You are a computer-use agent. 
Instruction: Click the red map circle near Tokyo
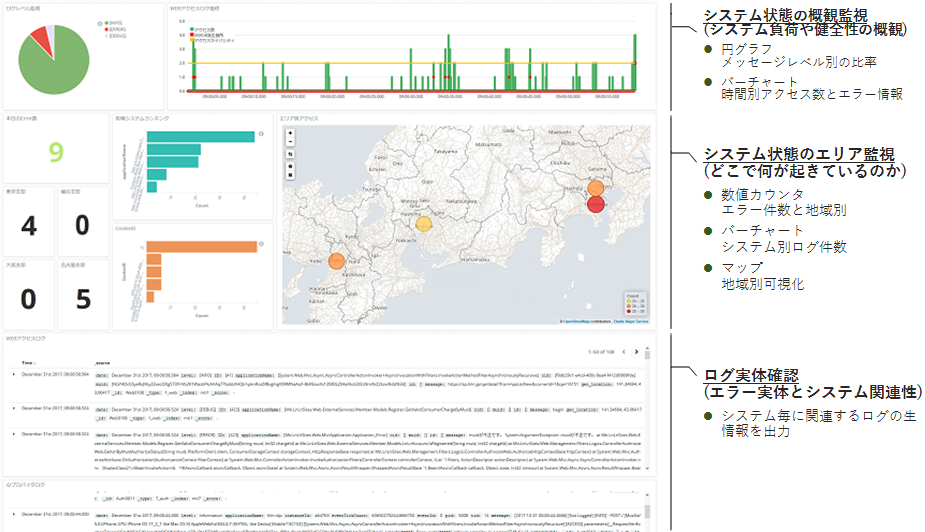point(596,205)
